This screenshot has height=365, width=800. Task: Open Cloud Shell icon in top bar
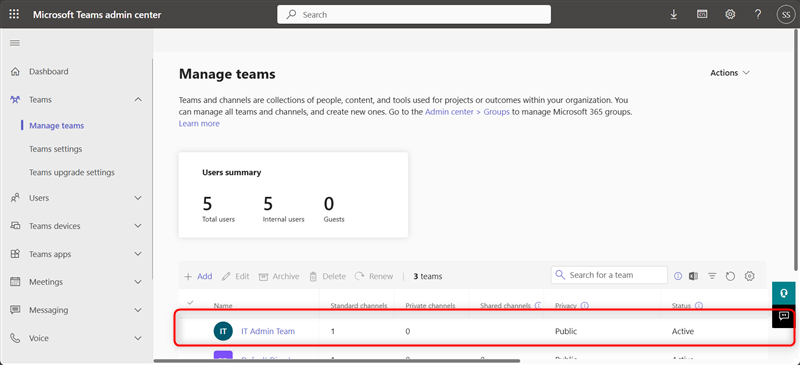702,14
